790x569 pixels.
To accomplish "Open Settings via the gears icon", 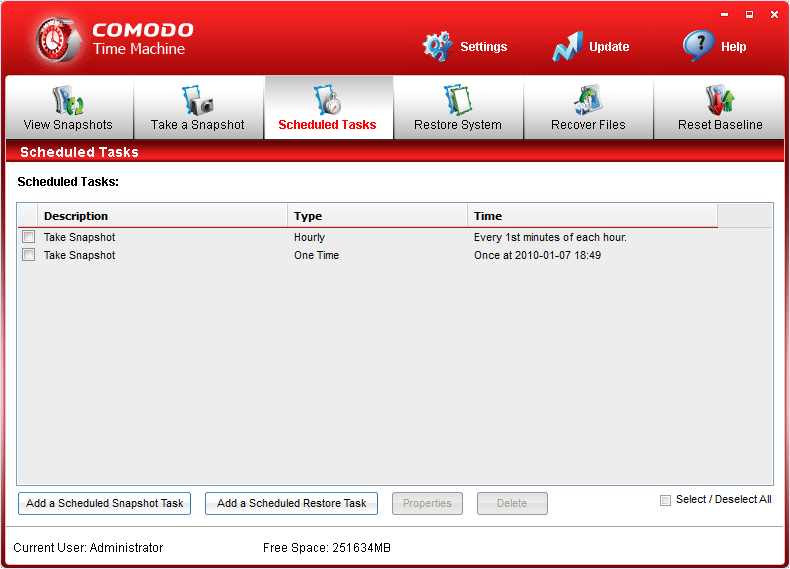I will (x=437, y=46).
